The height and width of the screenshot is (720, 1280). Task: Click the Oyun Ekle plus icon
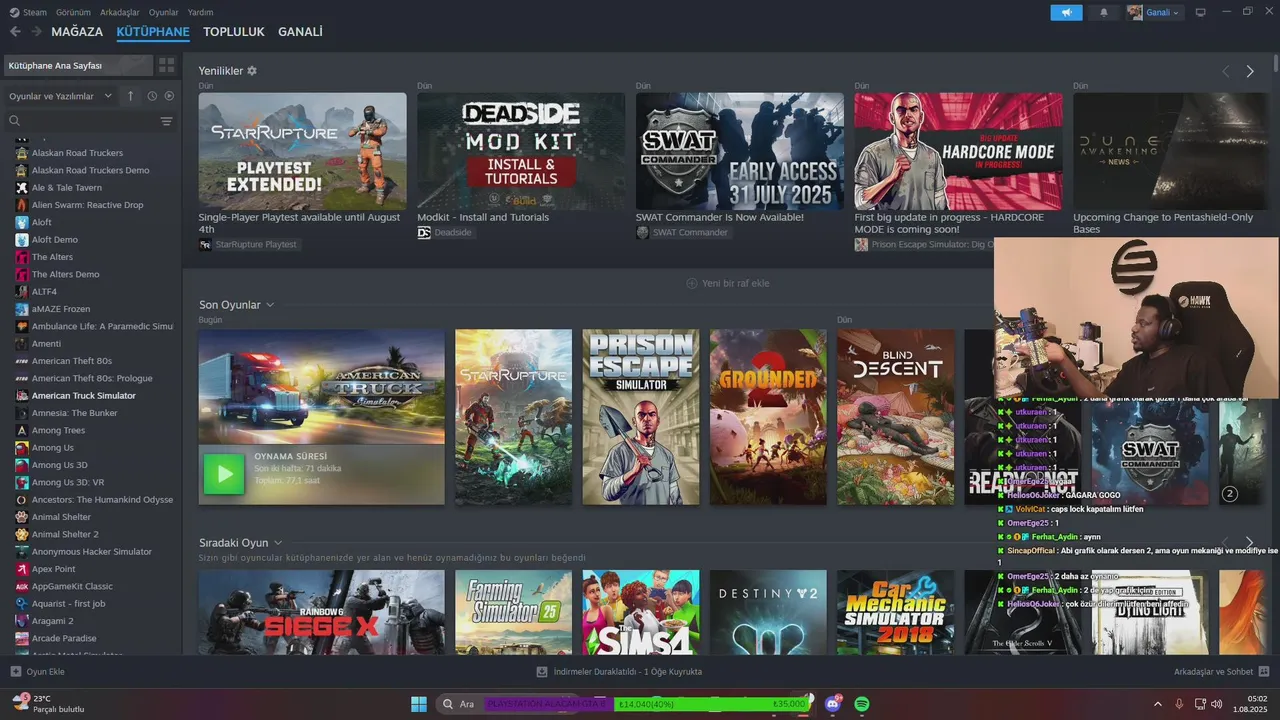[x=15, y=672]
